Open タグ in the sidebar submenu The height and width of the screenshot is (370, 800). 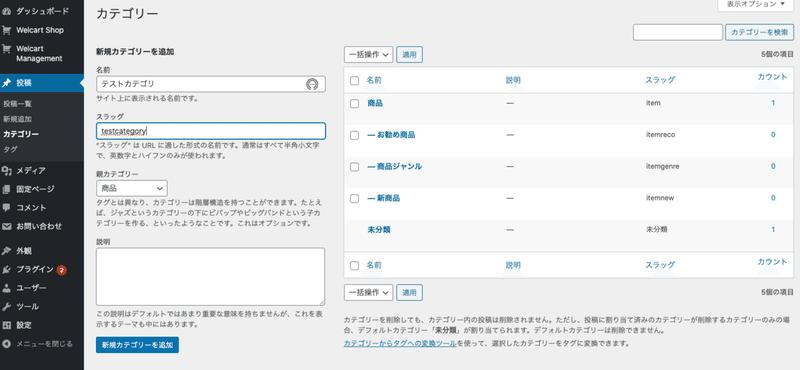[10, 150]
